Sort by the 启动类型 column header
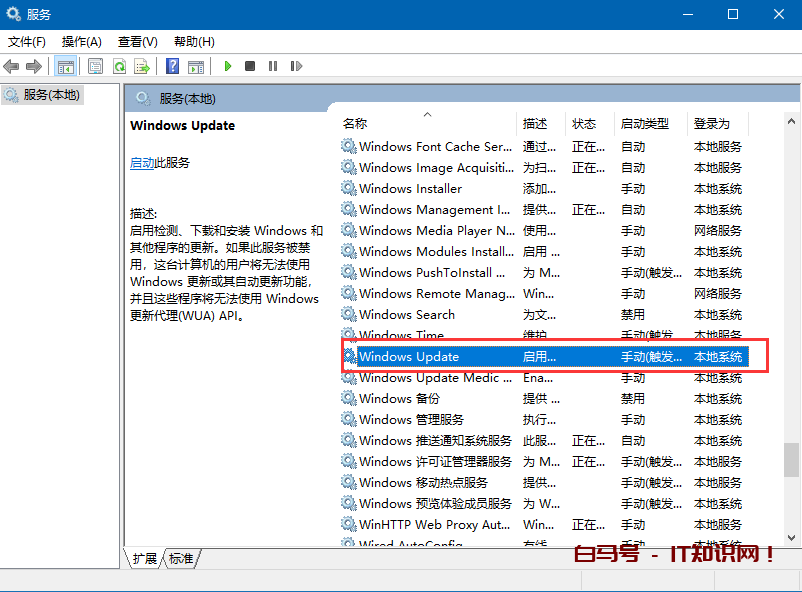Screen dimensions: 802x592 [644, 124]
